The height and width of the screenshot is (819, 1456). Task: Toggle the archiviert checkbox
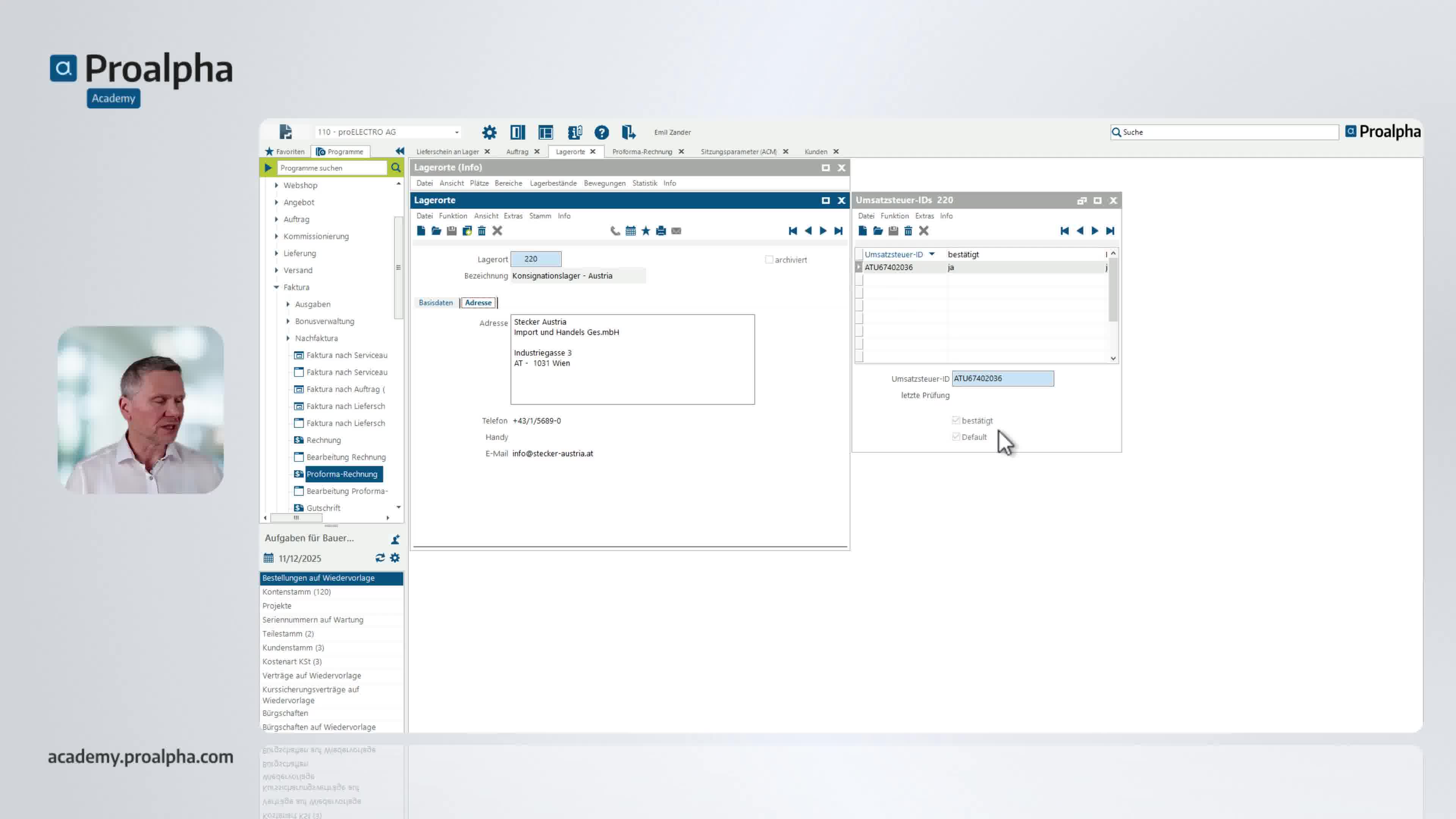pos(769,259)
